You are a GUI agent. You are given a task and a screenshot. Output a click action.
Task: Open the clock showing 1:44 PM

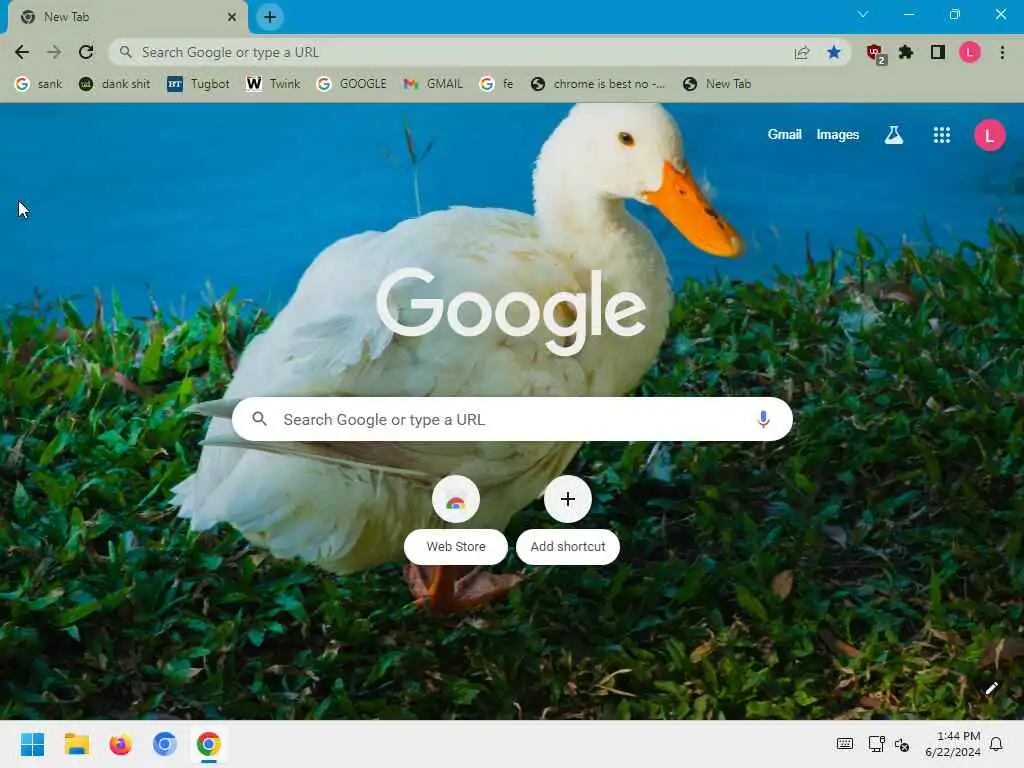pos(953,744)
